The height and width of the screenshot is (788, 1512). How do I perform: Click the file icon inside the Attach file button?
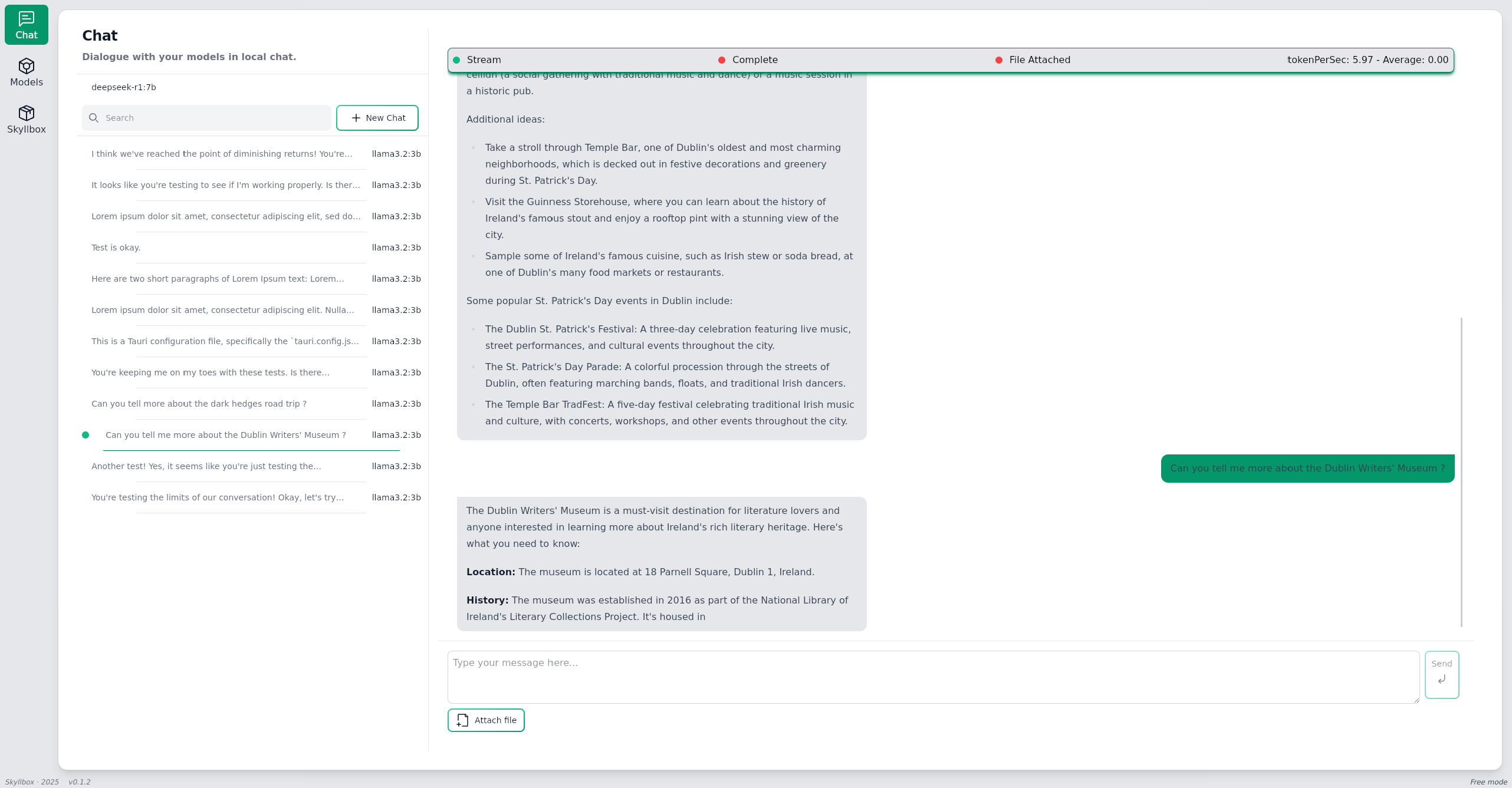click(462, 720)
